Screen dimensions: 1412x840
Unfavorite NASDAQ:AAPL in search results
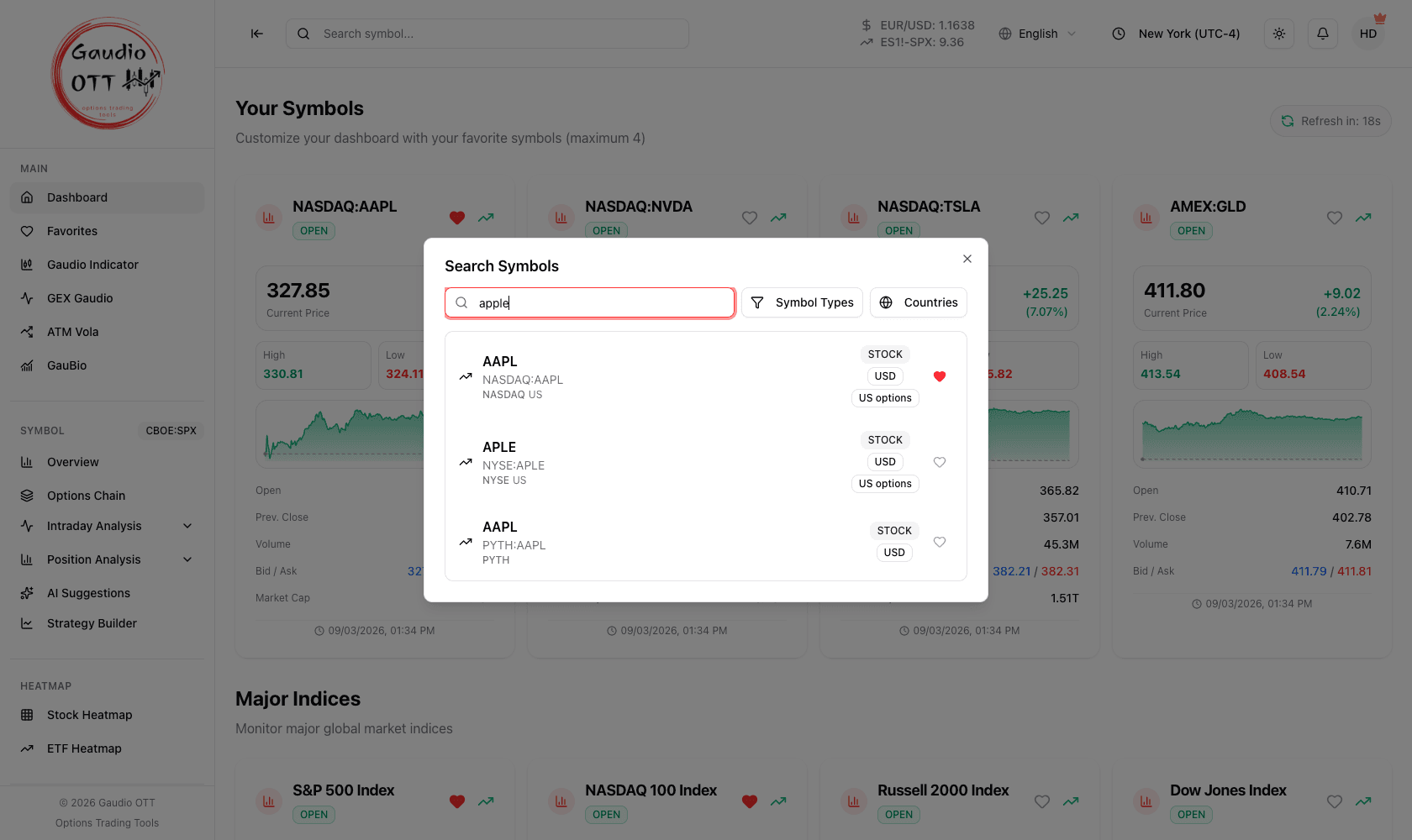point(940,376)
